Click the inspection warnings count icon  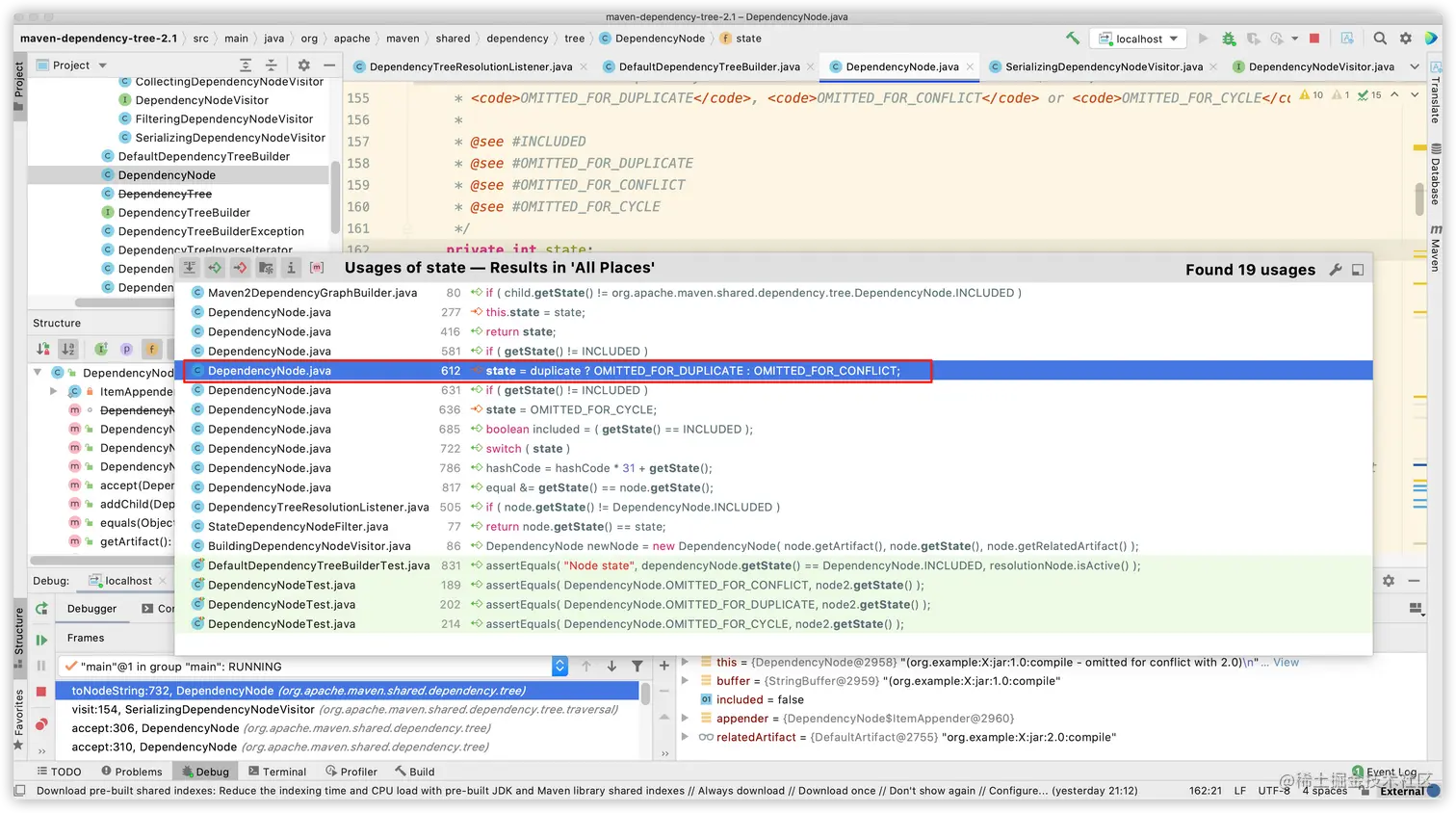click(x=1312, y=95)
